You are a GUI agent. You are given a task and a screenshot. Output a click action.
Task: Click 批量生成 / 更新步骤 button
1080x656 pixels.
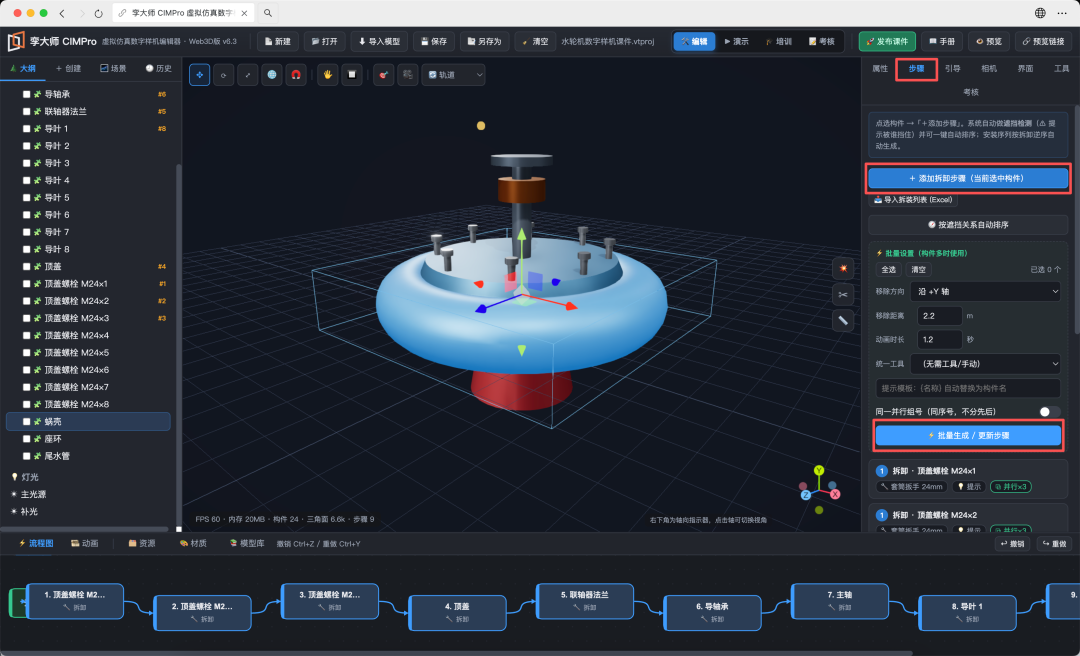click(968, 435)
